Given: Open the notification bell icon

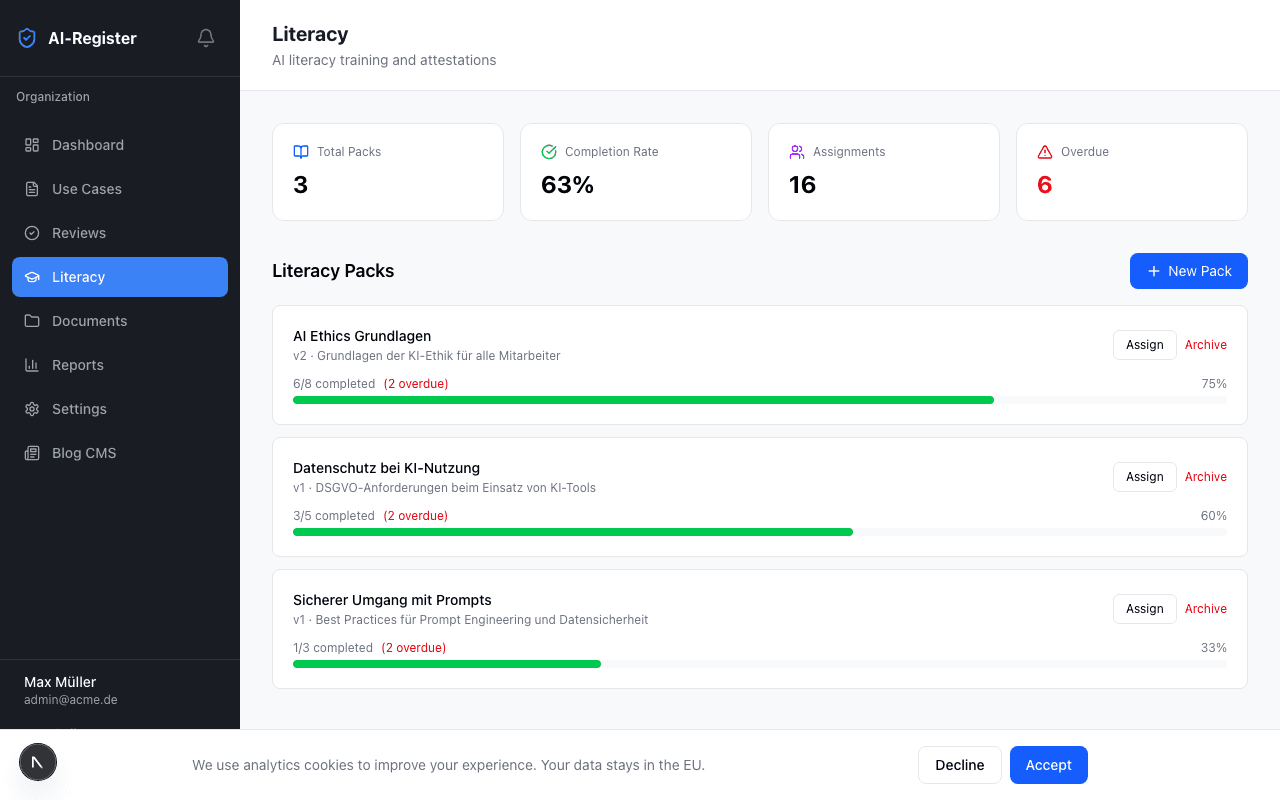Looking at the screenshot, I should point(205,37).
